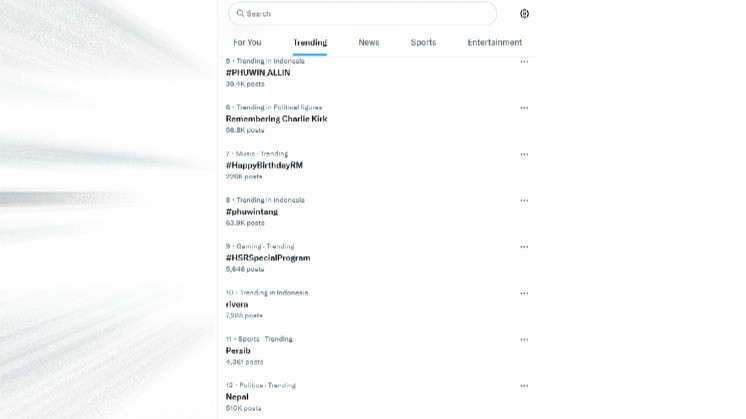Open the #HSRSpecialProgram gaming trend
The height and width of the screenshot is (419, 746).
[268, 258]
